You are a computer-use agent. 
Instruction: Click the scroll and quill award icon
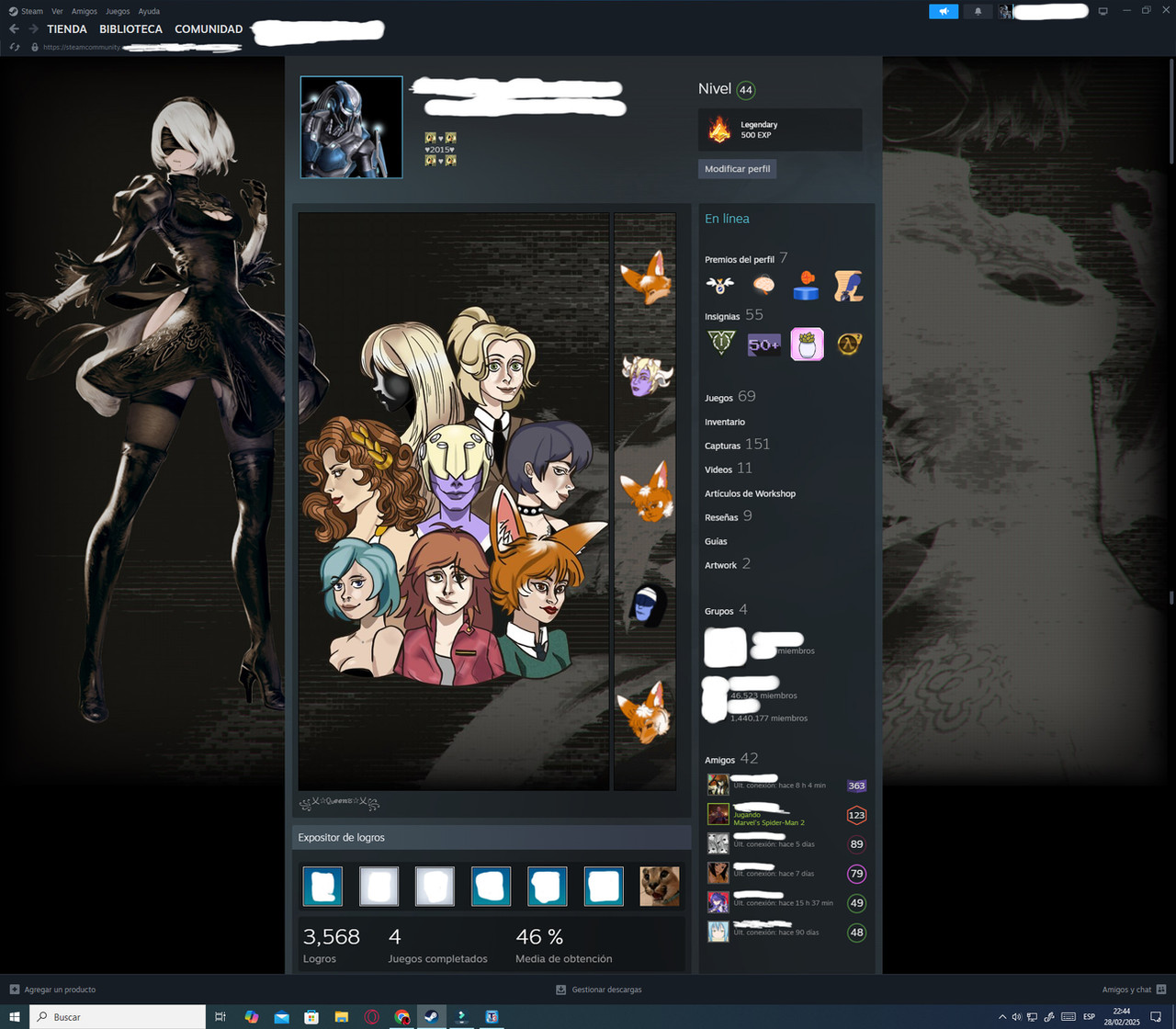[x=849, y=286]
